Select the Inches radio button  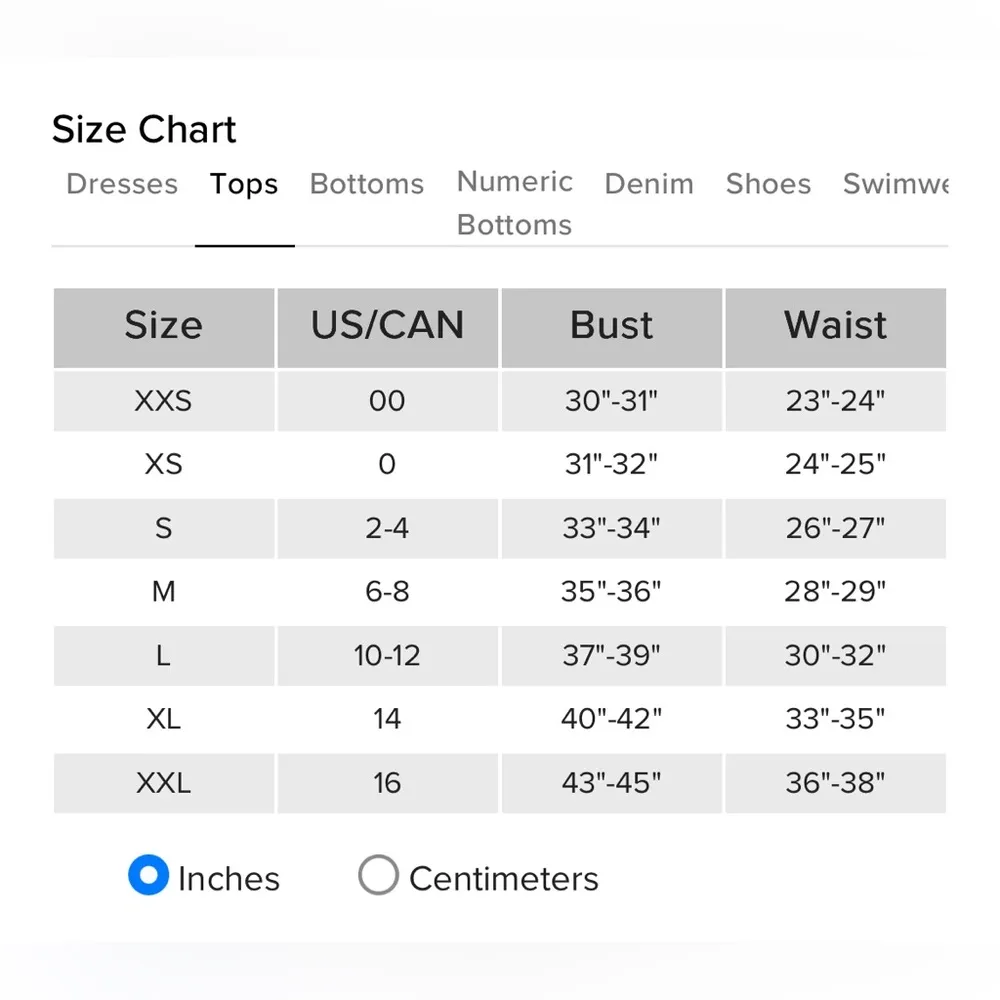(149, 876)
